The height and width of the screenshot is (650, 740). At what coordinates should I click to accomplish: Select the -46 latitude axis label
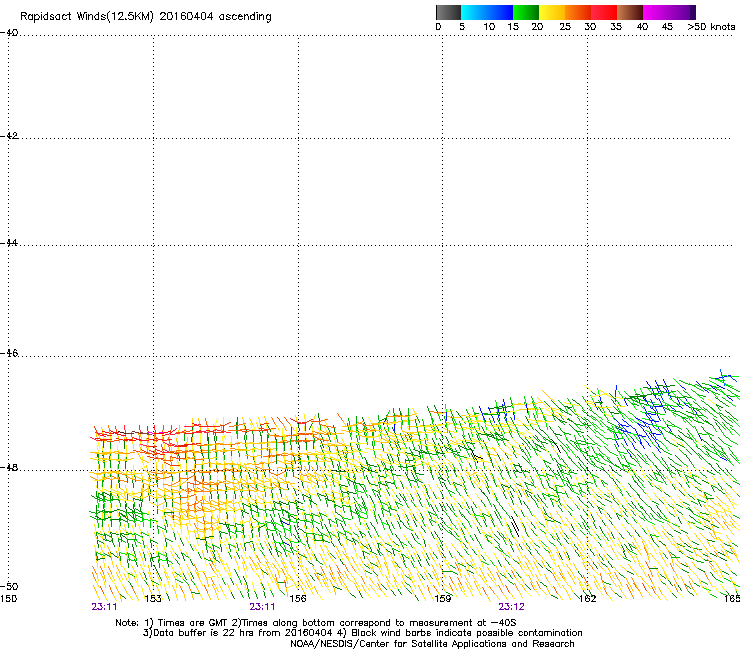[9, 353]
